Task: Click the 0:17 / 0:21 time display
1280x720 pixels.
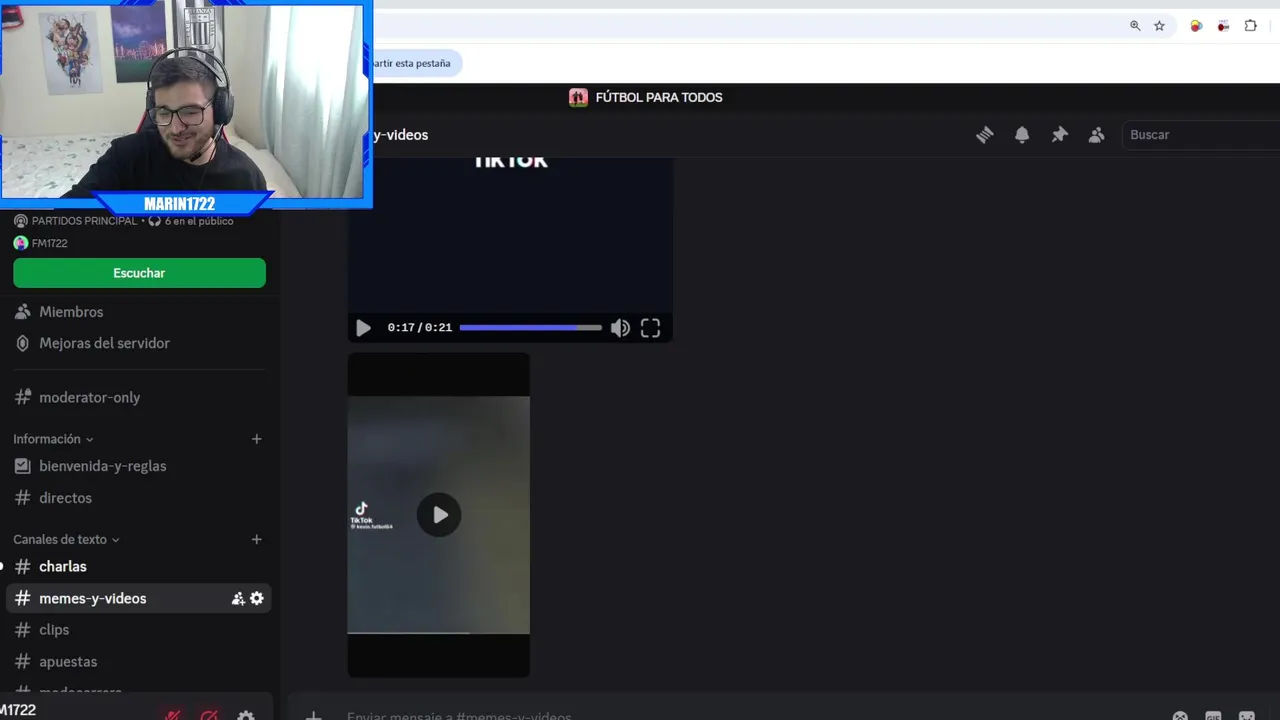Action: coord(420,328)
